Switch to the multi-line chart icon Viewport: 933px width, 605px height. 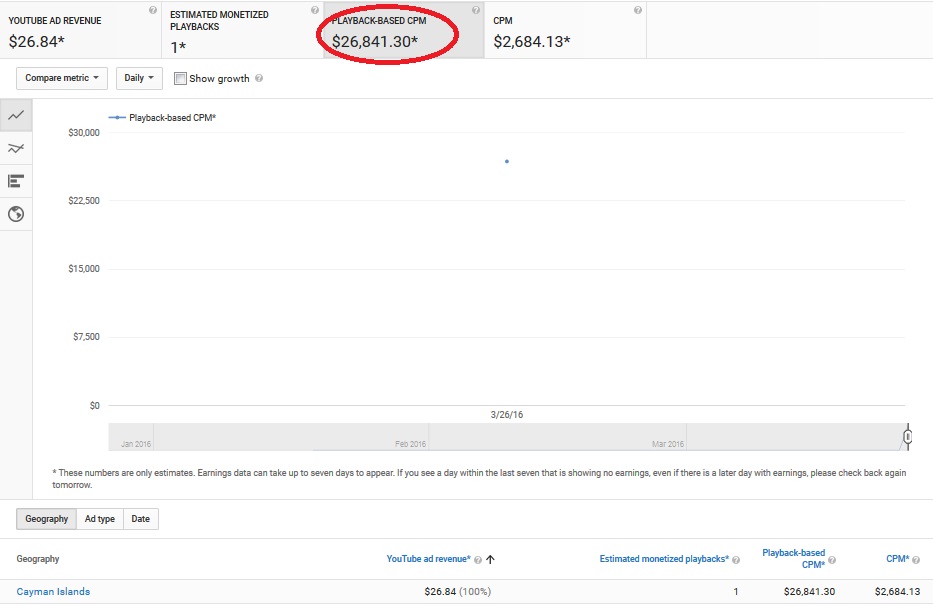pyautogui.click(x=16, y=148)
